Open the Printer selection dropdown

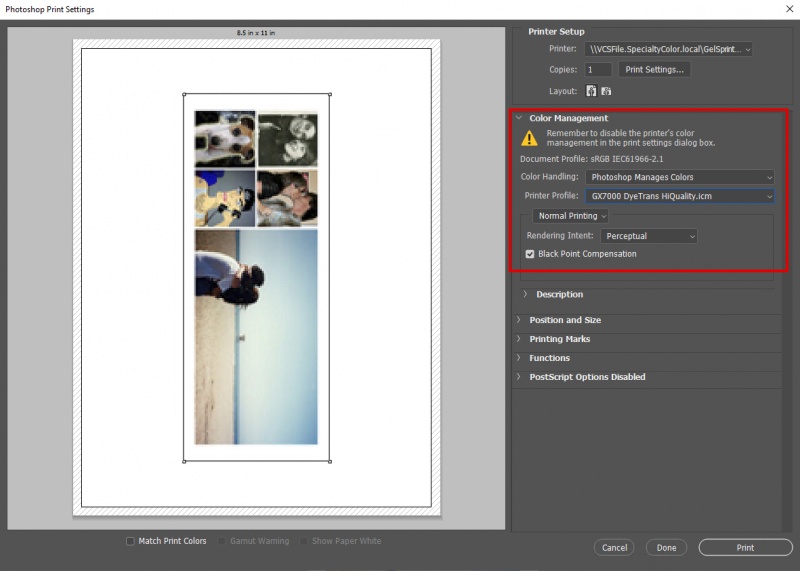tap(670, 48)
